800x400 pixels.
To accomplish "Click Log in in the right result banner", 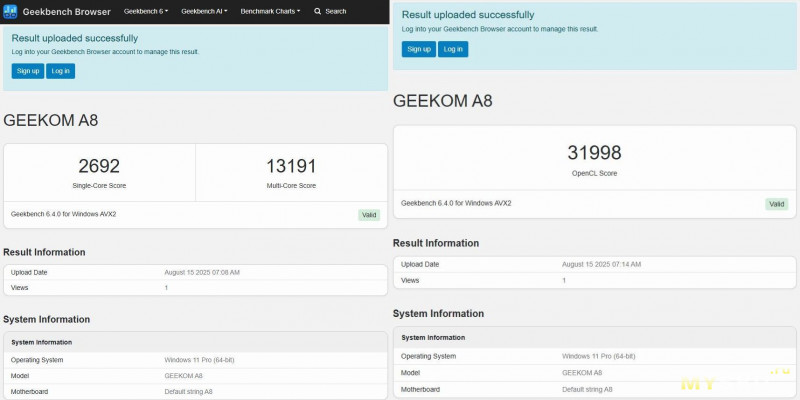I will click(x=453, y=49).
